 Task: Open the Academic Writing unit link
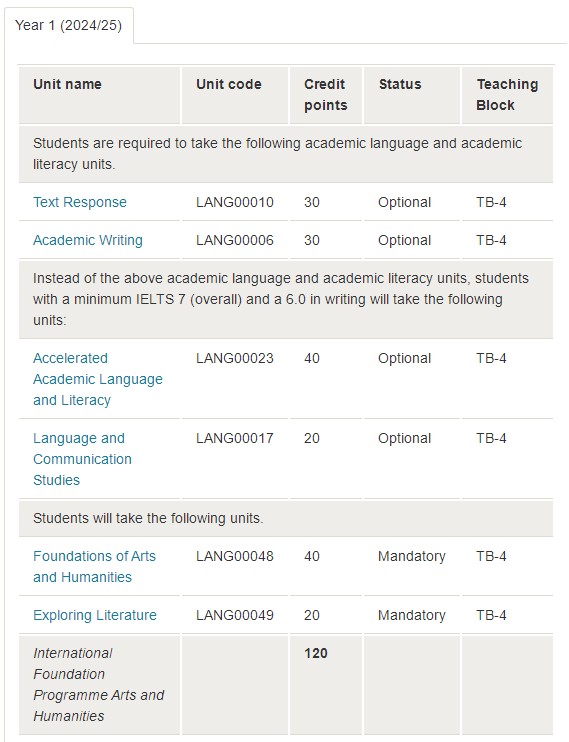[x=88, y=240]
